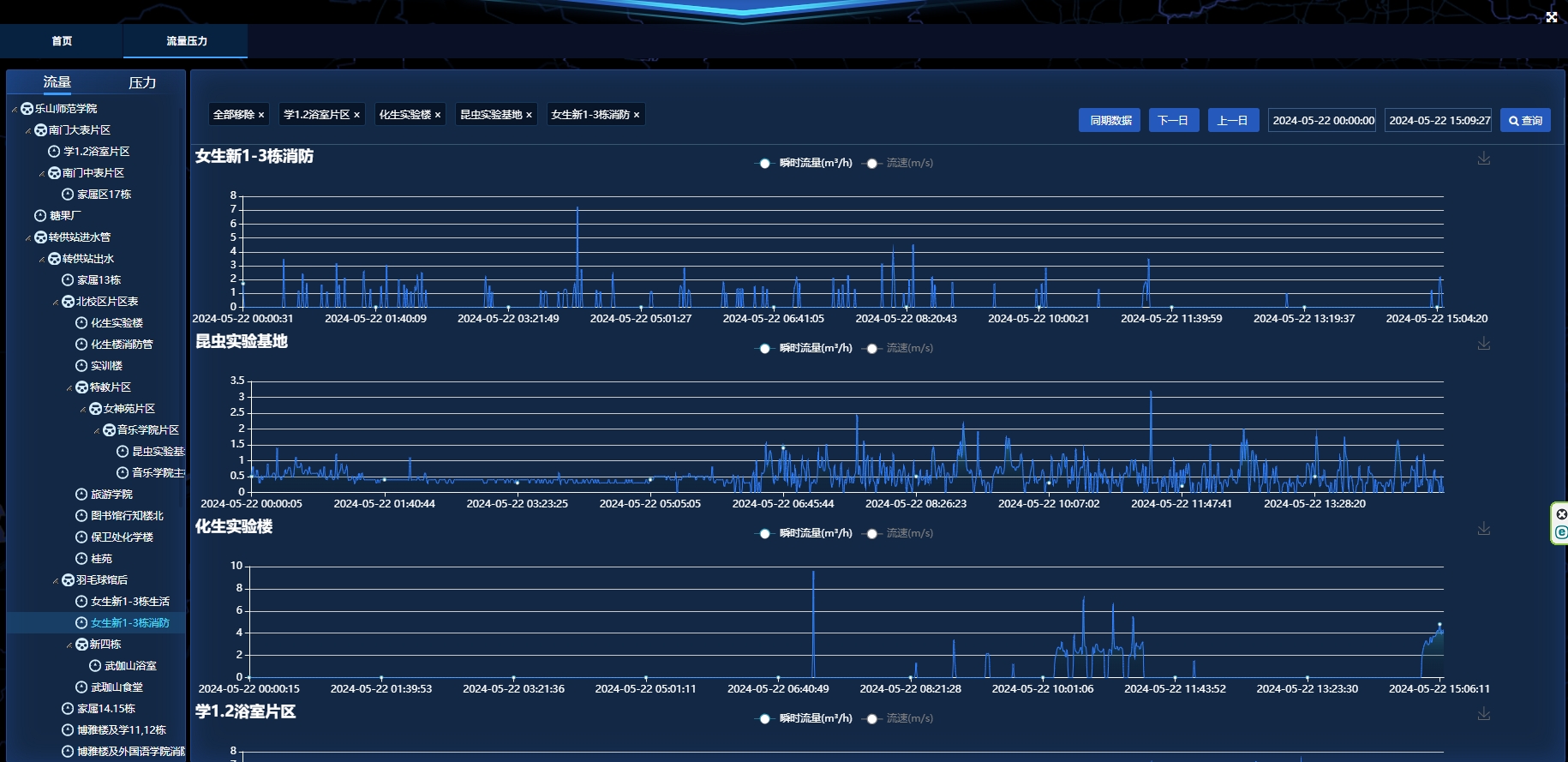Screen dimensions: 1568x762
Task: Click the x icon on right-edge widget
Action: coord(1561,514)
